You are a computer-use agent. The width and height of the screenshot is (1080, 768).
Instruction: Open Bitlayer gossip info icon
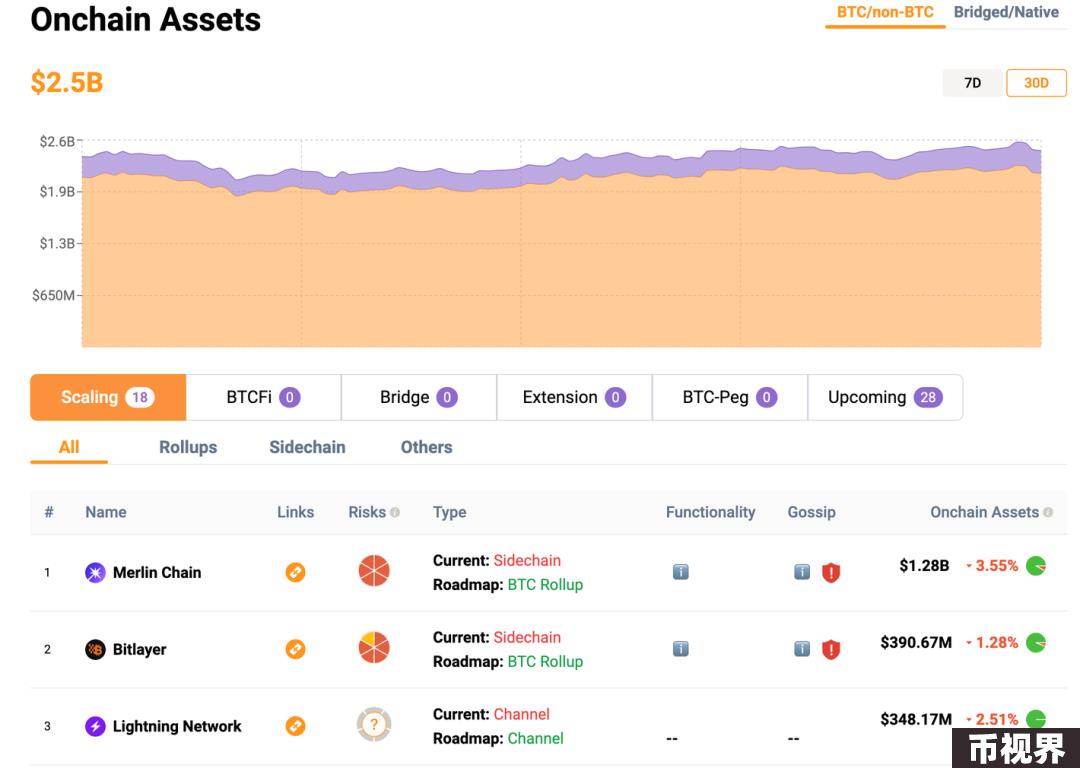pyautogui.click(x=802, y=649)
